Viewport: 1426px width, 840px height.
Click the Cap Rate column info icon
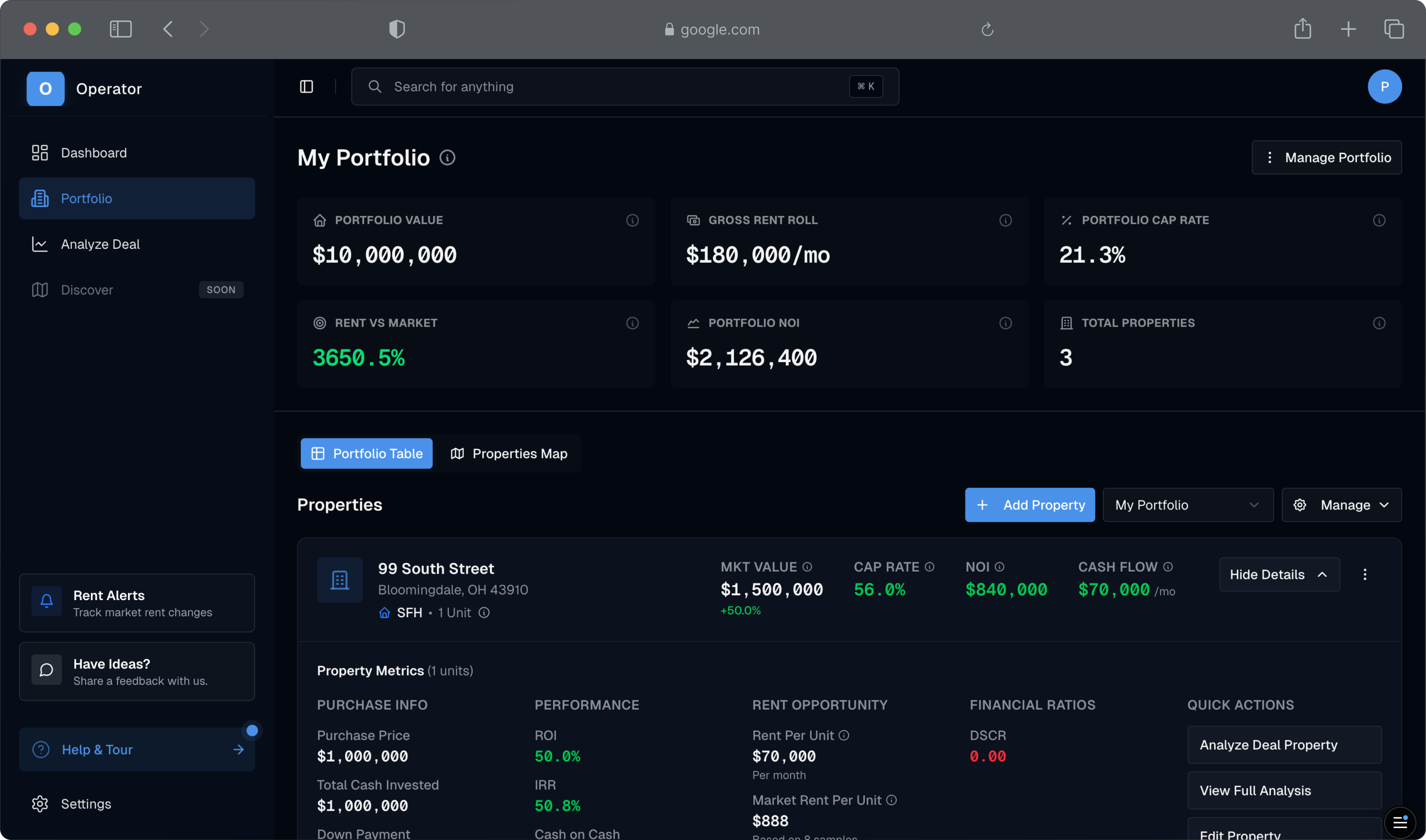pyautogui.click(x=929, y=567)
